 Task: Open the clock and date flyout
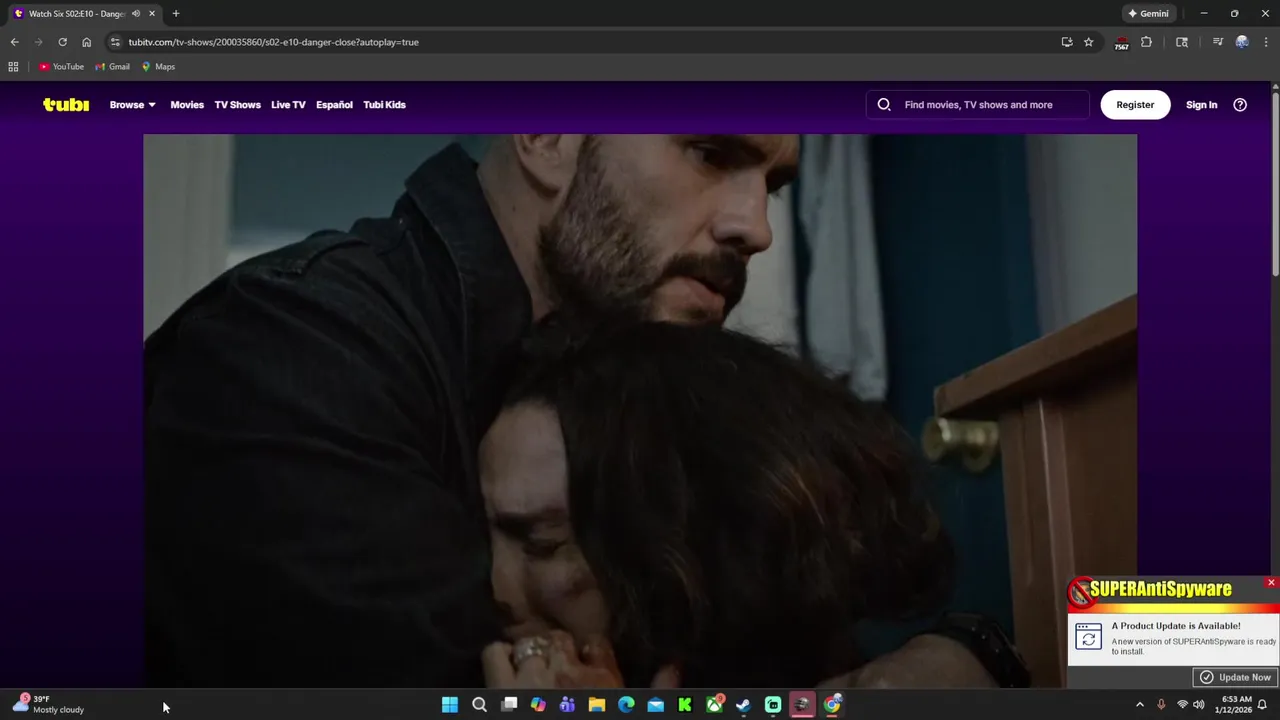(1233, 705)
